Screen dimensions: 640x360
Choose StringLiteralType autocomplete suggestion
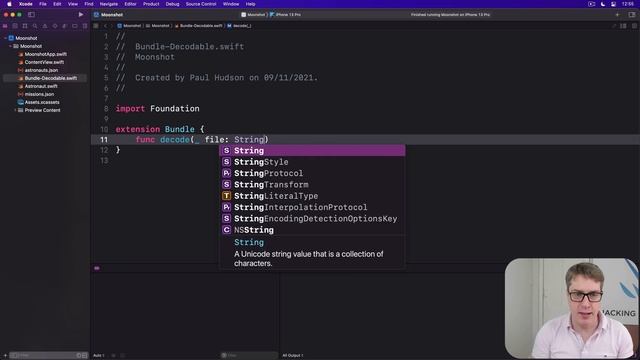[313, 196]
